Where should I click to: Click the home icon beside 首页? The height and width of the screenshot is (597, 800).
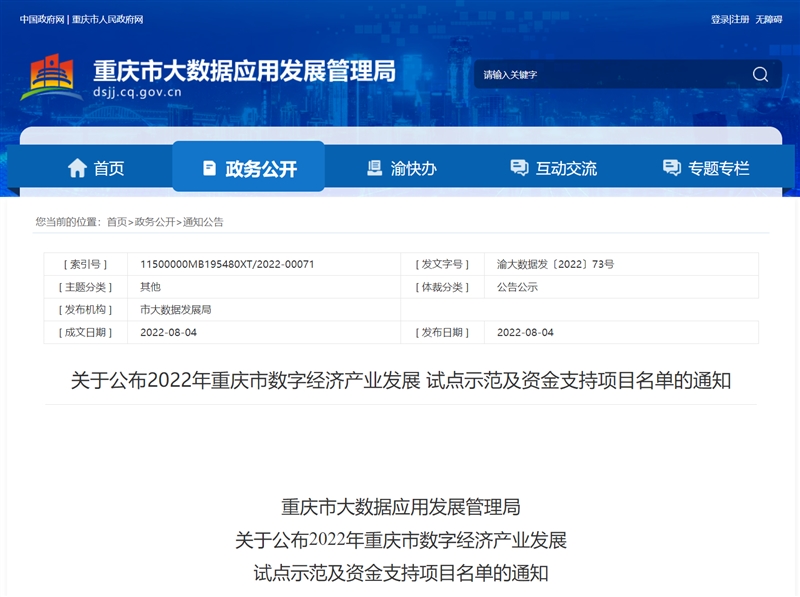tap(77, 168)
